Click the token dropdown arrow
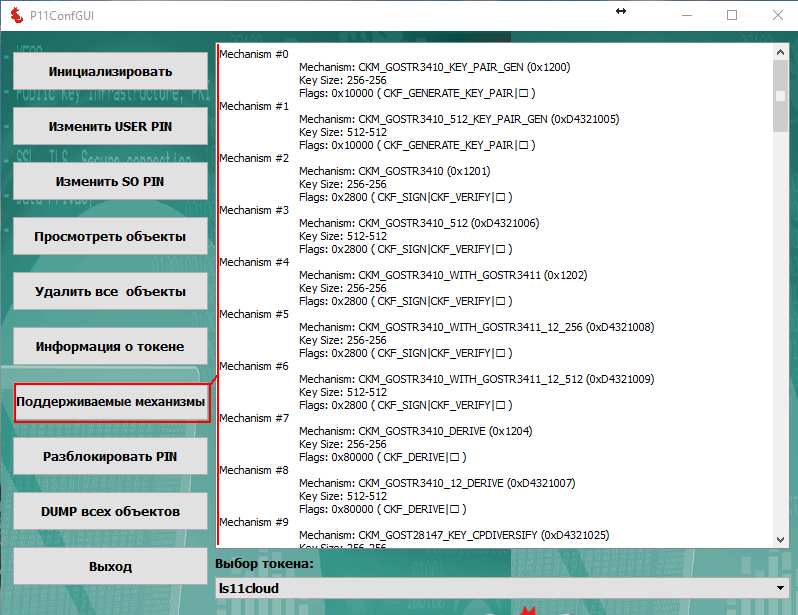 [780, 588]
